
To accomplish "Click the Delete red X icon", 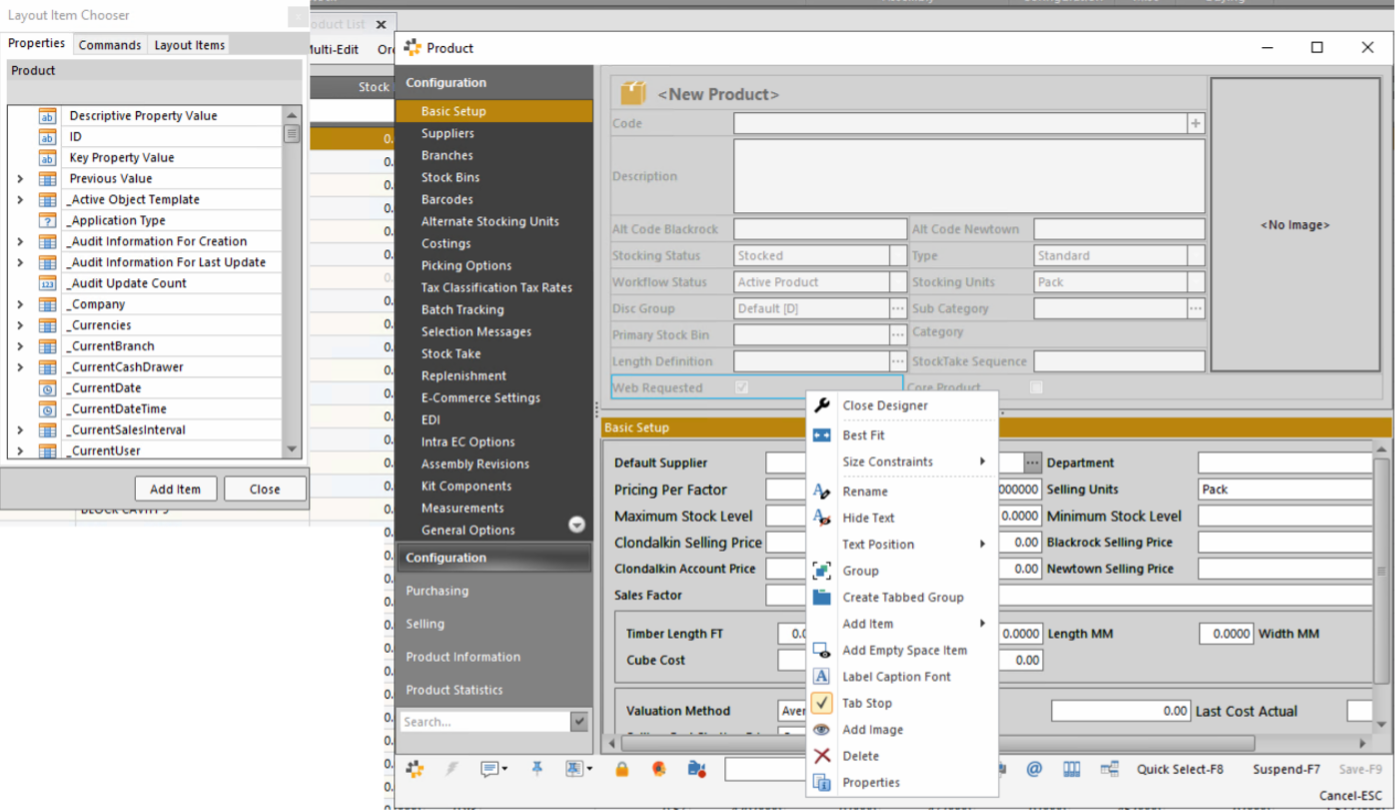I will pyautogui.click(x=822, y=756).
